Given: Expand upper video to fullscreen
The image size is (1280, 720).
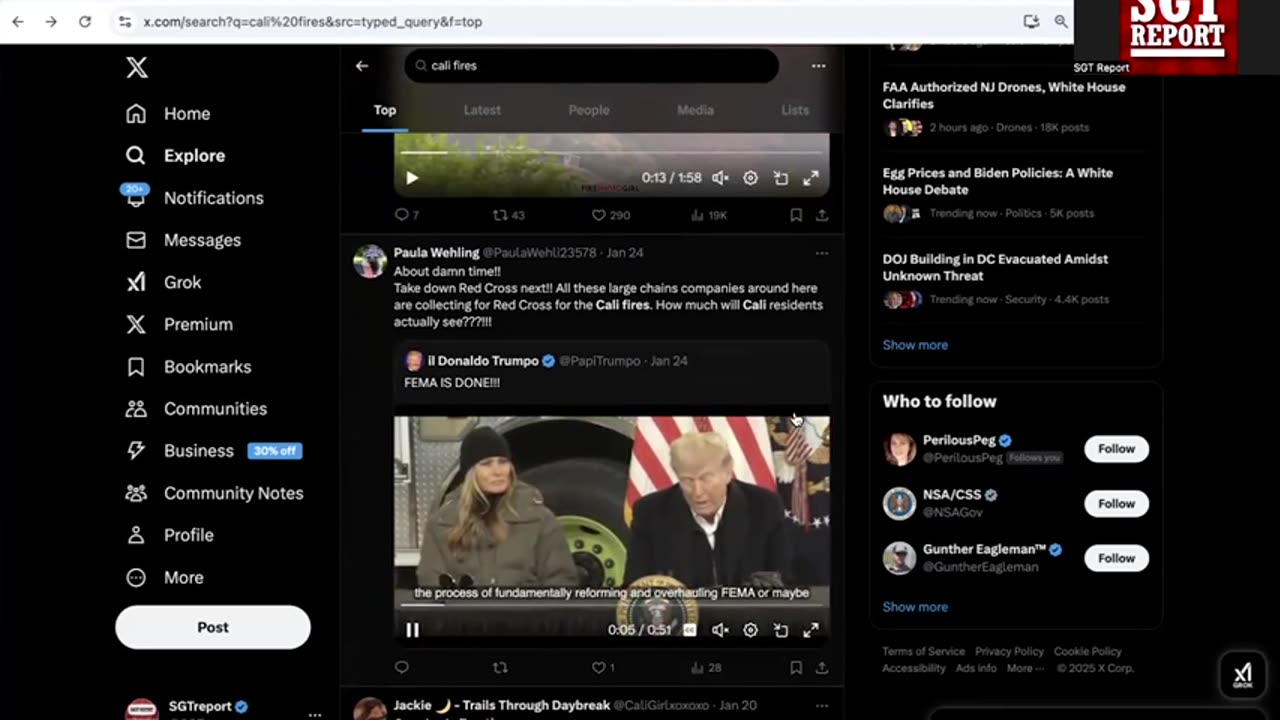Looking at the screenshot, I should 811,178.
